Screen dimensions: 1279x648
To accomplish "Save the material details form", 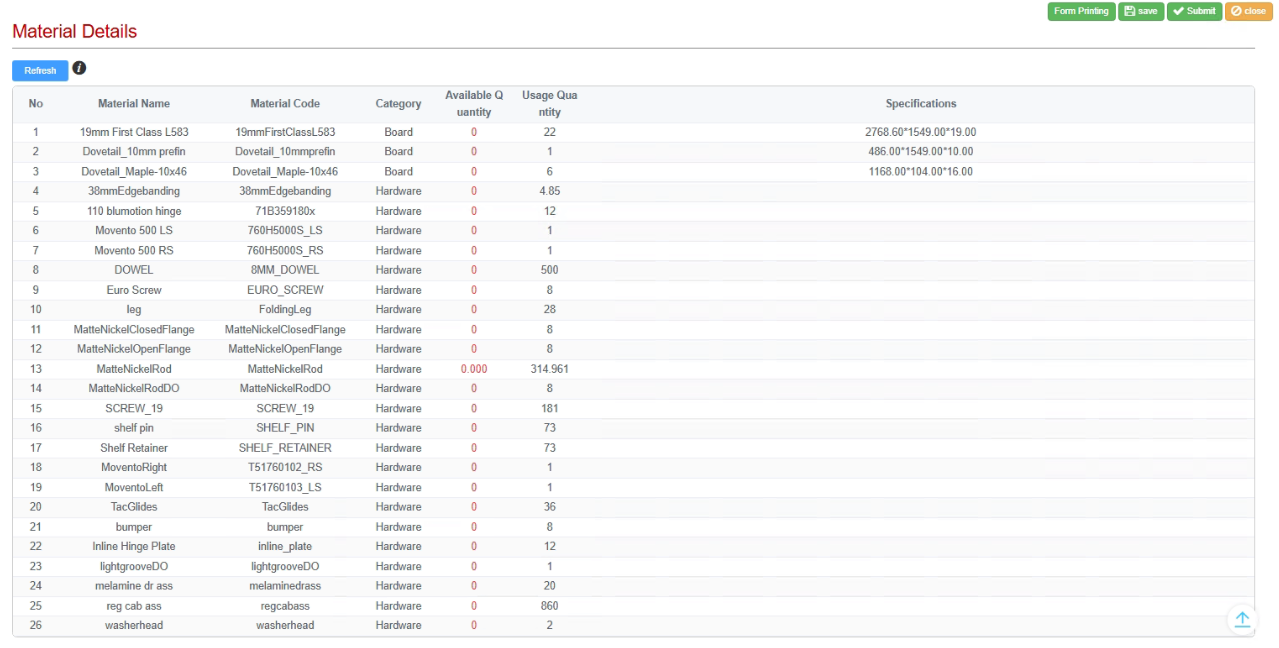I will [1141, 11].
